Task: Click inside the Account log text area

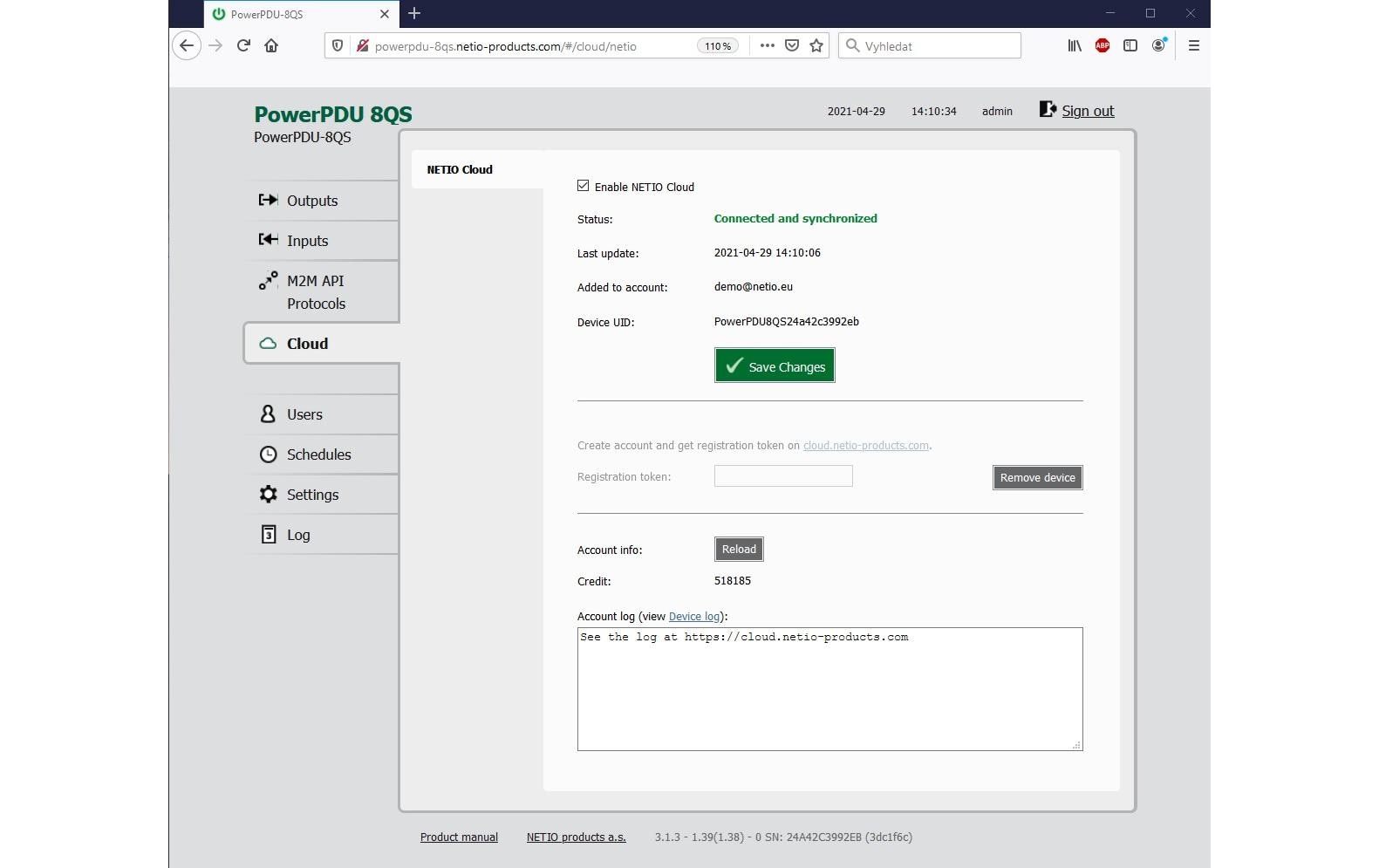Action: (829, 689)
